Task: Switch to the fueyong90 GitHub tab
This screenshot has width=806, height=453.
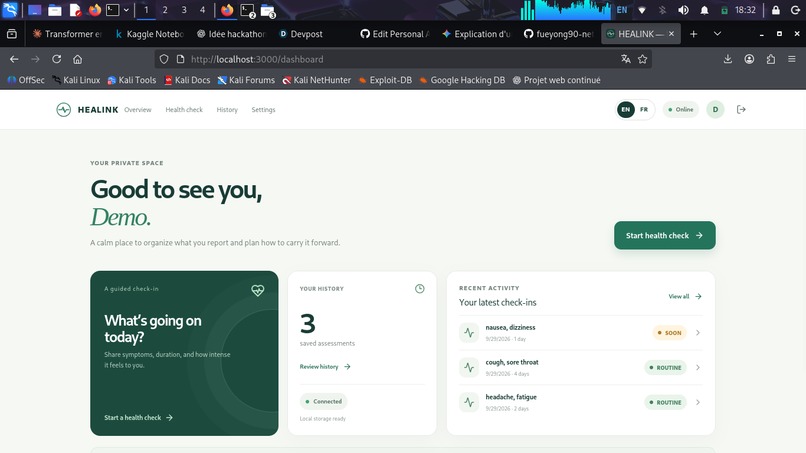Action: (558, 34)
